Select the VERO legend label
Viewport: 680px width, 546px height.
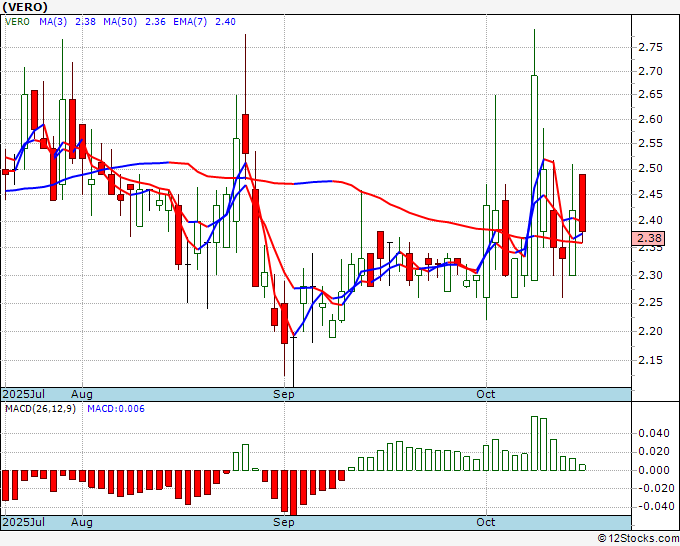17,22
